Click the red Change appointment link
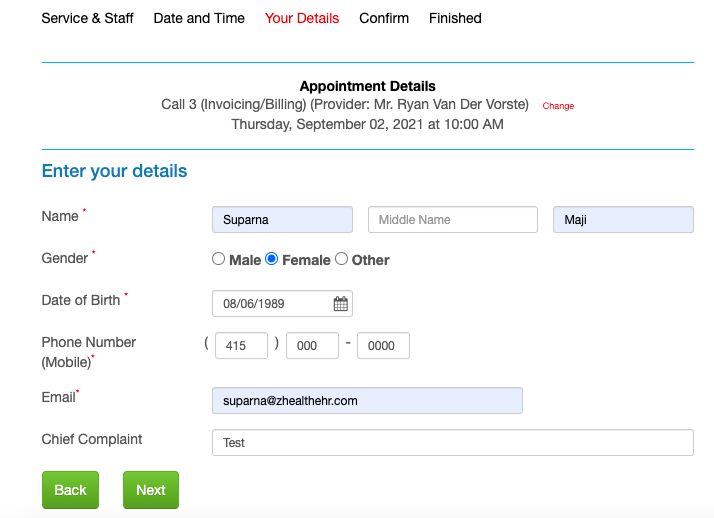The height and width of the screenshot is (518, 714). click(x=558, y=106)
